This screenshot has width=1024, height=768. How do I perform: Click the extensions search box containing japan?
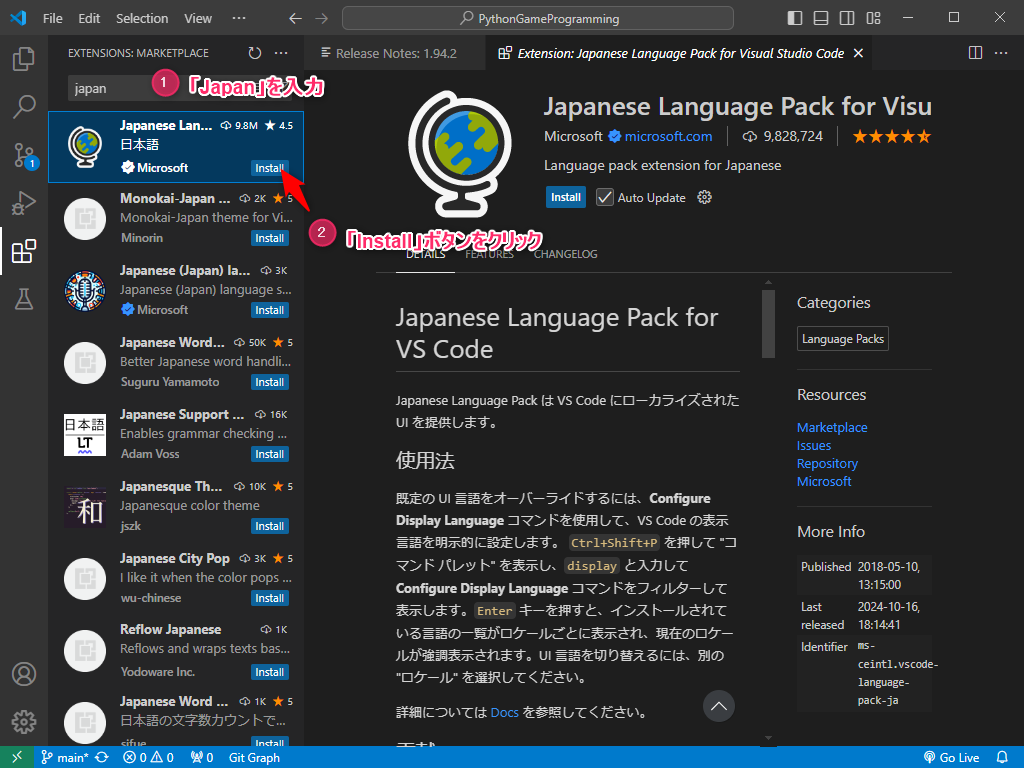(x=110, y=88)
